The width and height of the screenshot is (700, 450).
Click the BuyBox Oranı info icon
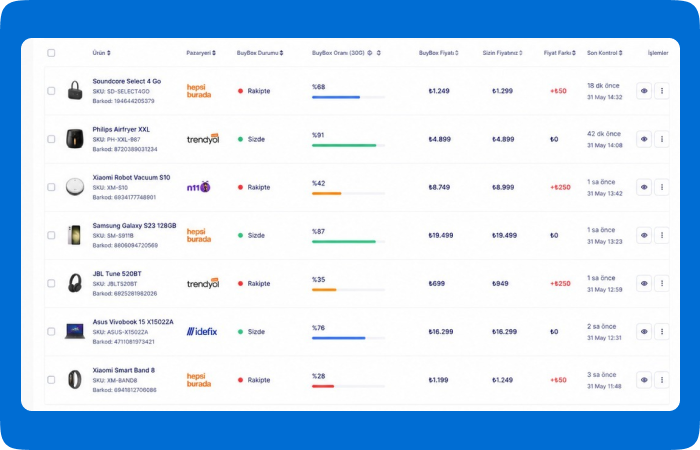370,53
